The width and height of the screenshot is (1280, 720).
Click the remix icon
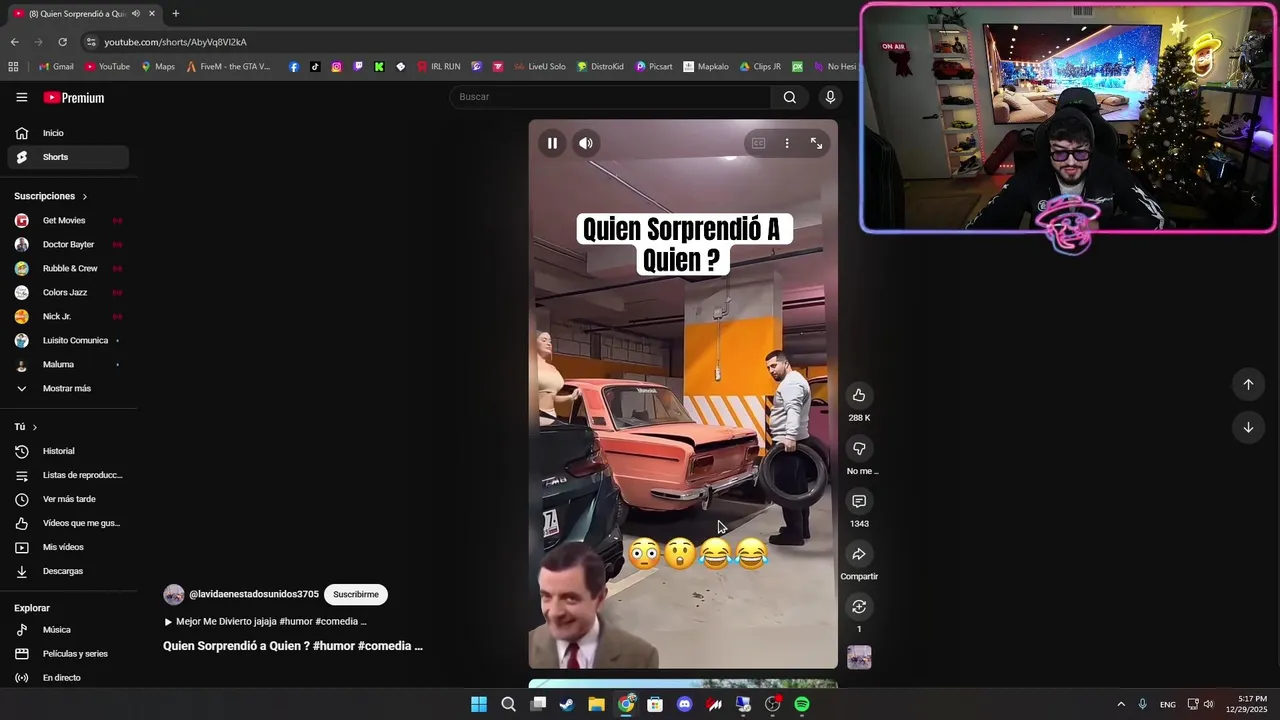click(x=859, y=607)
